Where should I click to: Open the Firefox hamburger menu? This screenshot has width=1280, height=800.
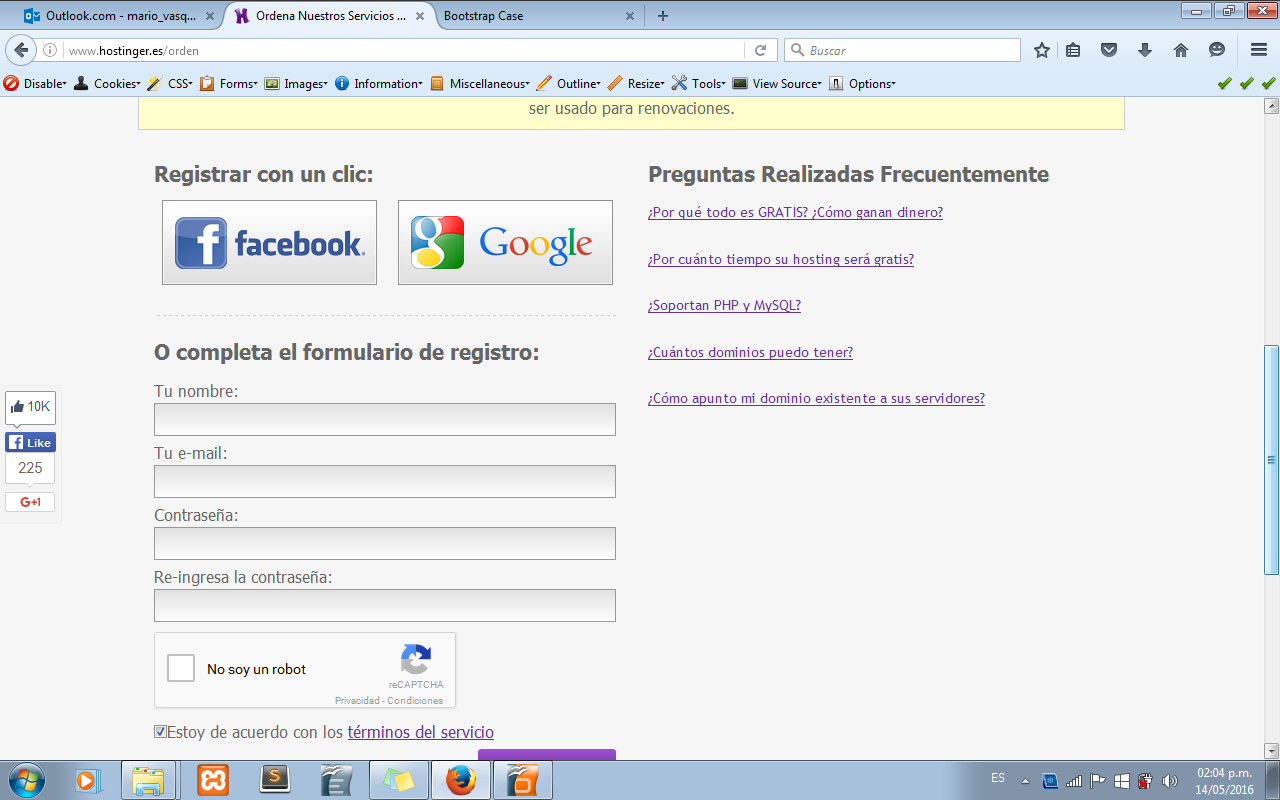pos(1258,50)
